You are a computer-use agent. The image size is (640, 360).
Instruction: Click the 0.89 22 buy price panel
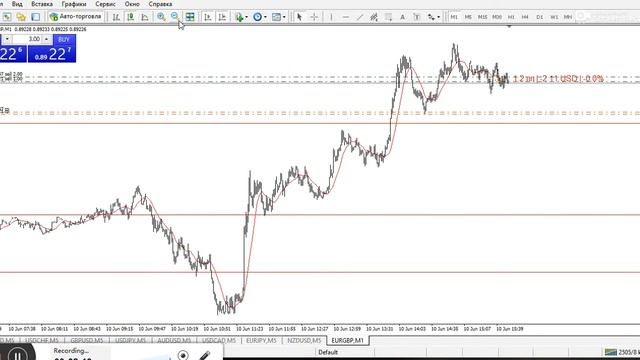click(51, 54)
